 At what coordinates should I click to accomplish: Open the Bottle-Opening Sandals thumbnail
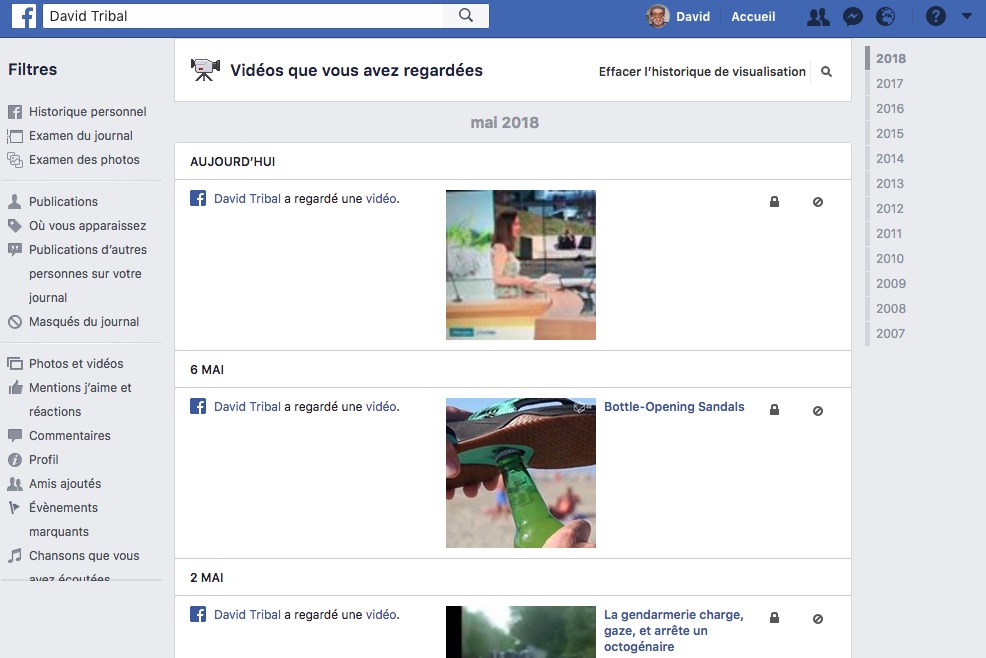(x=521, y=473)
